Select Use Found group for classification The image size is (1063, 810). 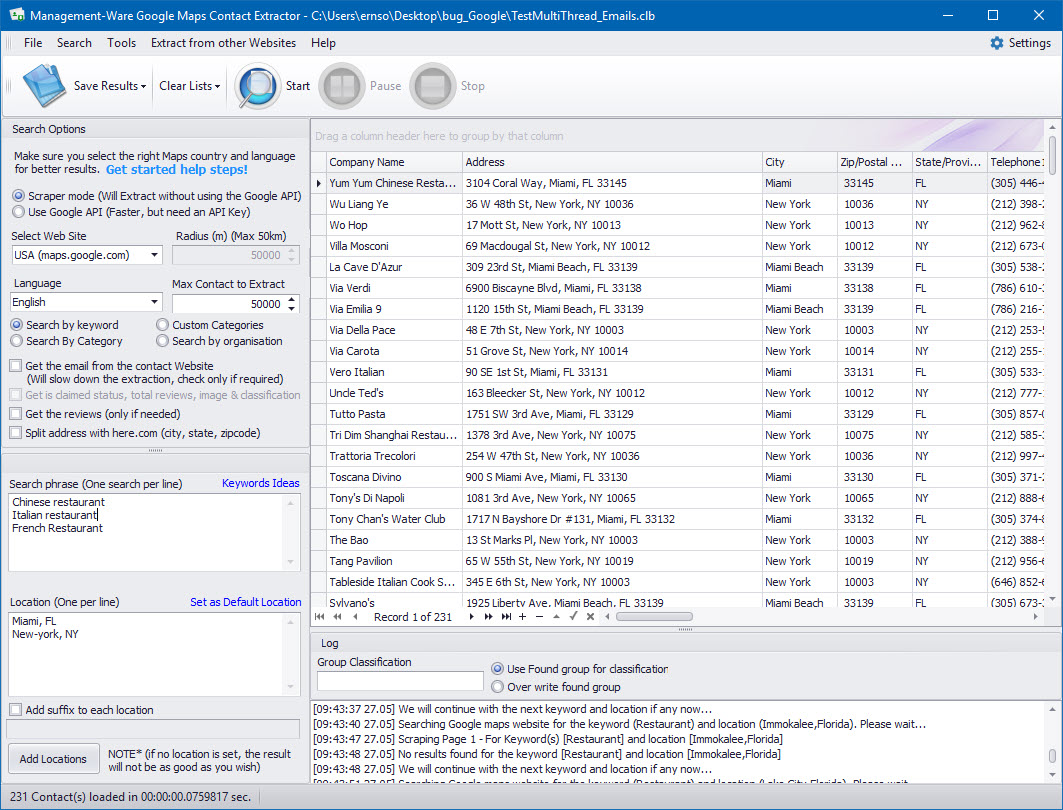coord(498,669)
